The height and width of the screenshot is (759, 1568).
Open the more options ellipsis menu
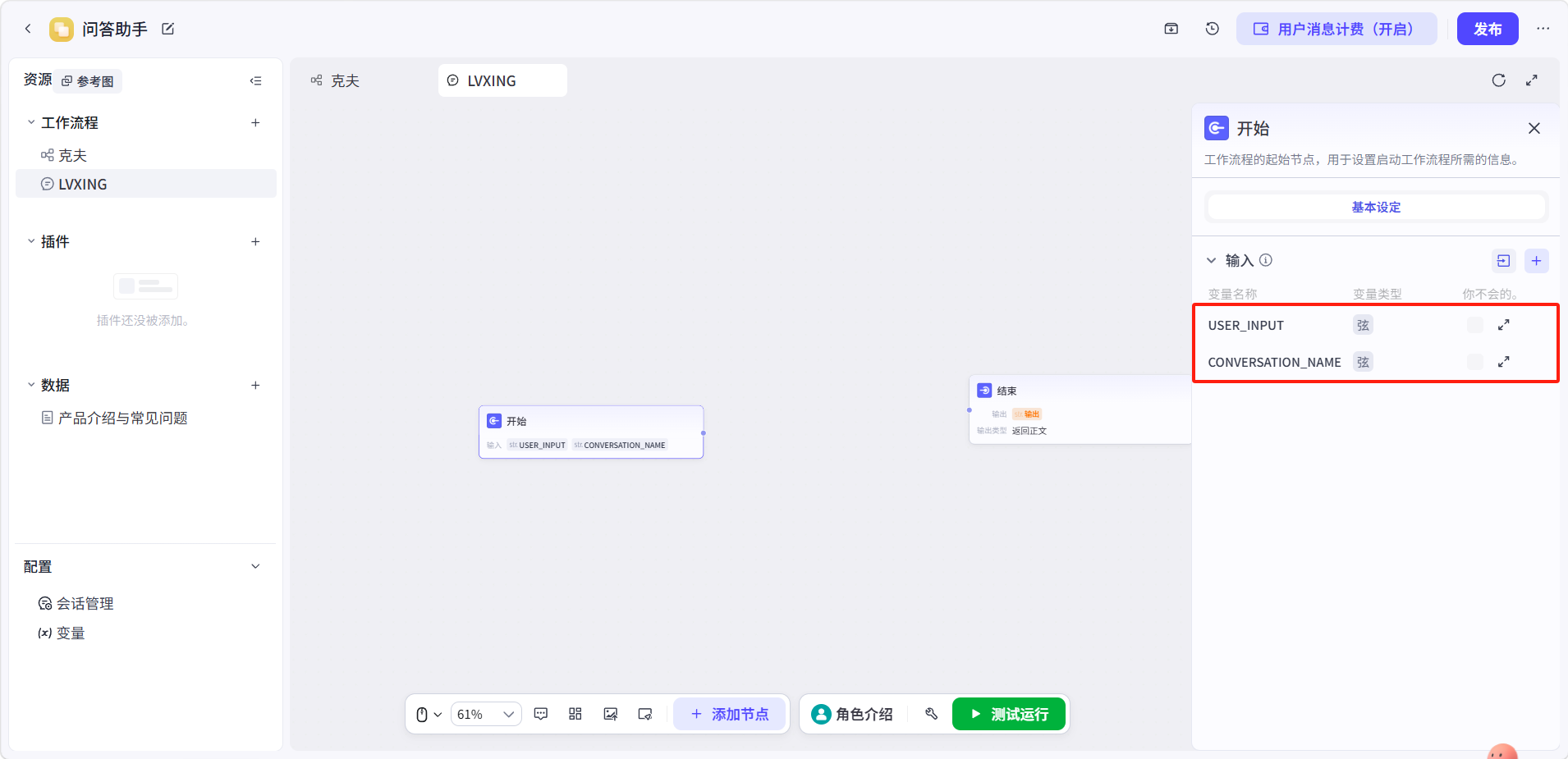pos(1543,29)
